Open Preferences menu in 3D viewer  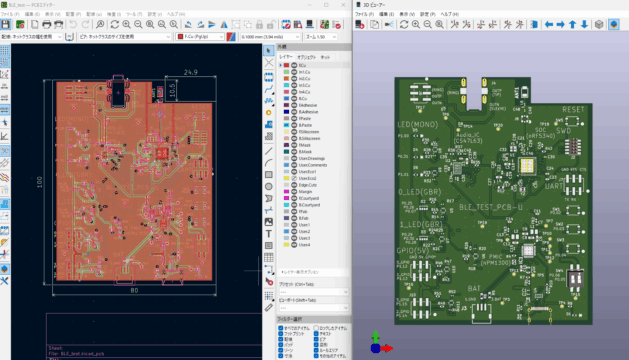[x=427, y=14]
